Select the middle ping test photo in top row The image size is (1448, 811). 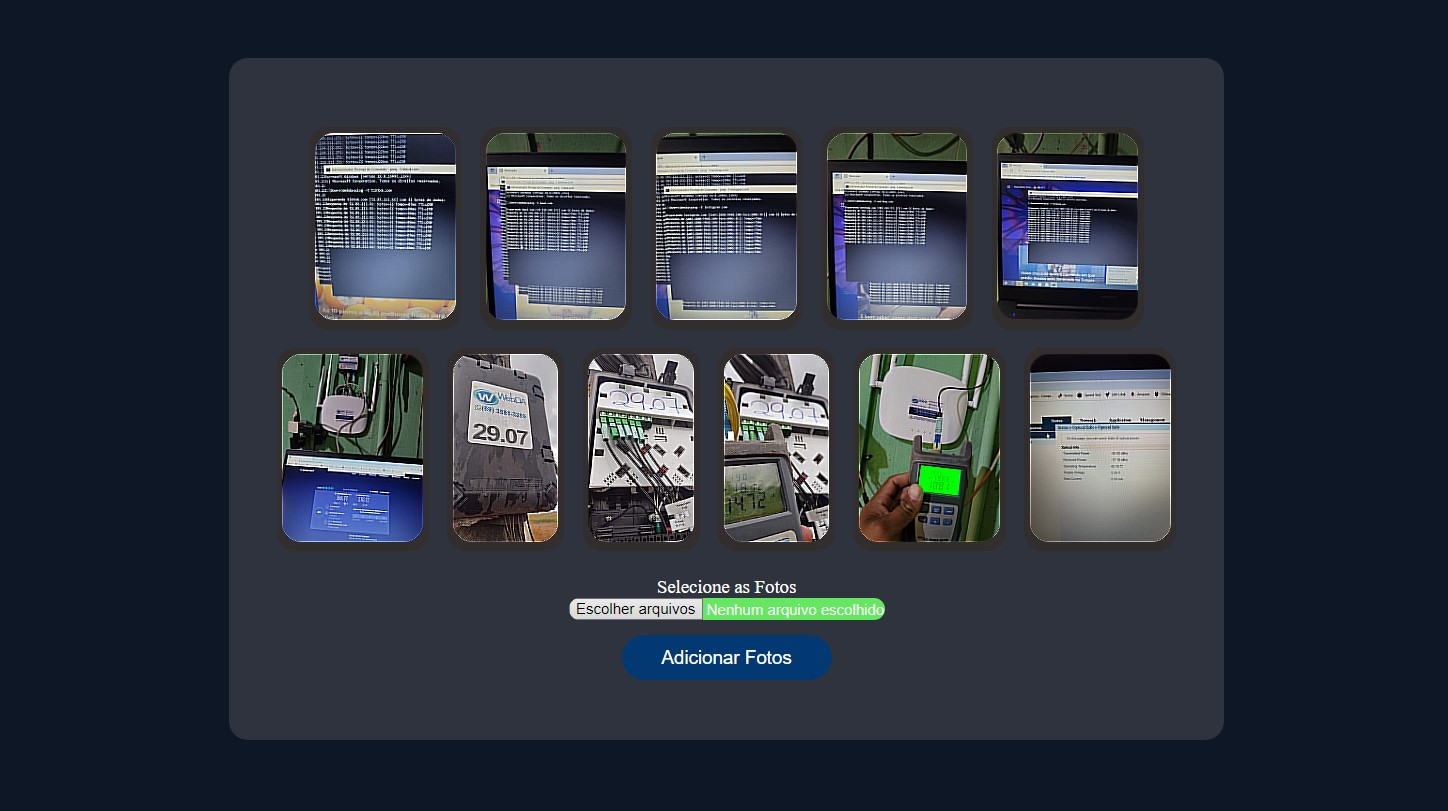pyautogui.click(x=726, y=226)
